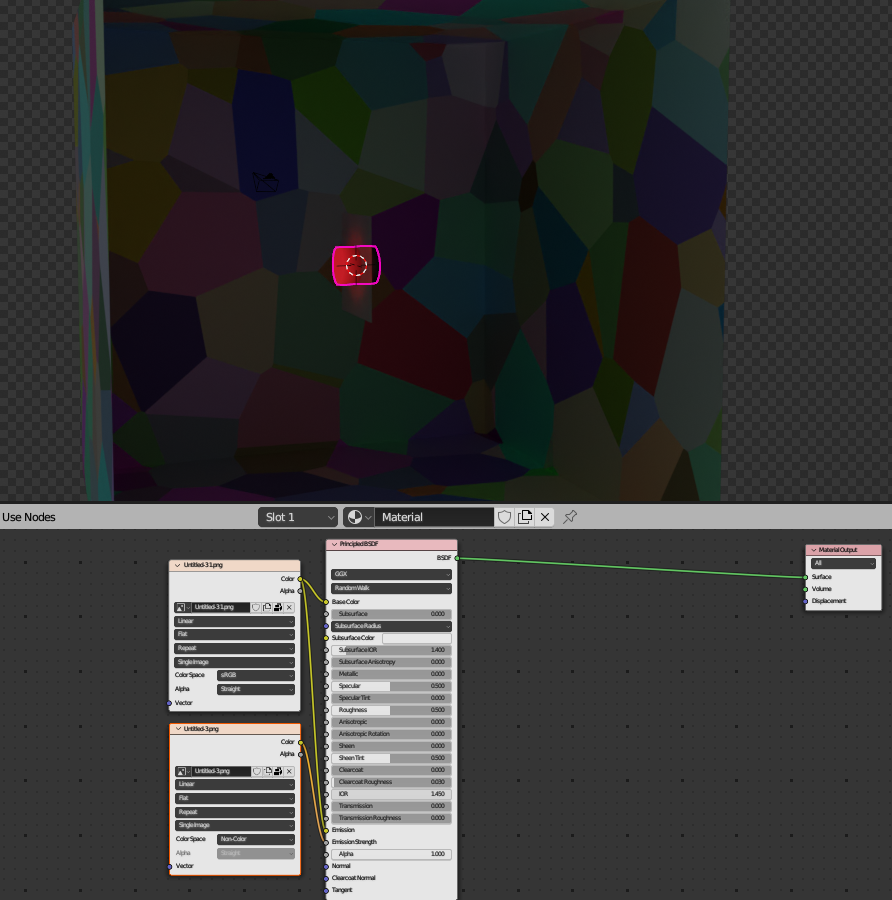
Task: Unlink image with X in Untitled-3.png node
Action: 289,771
